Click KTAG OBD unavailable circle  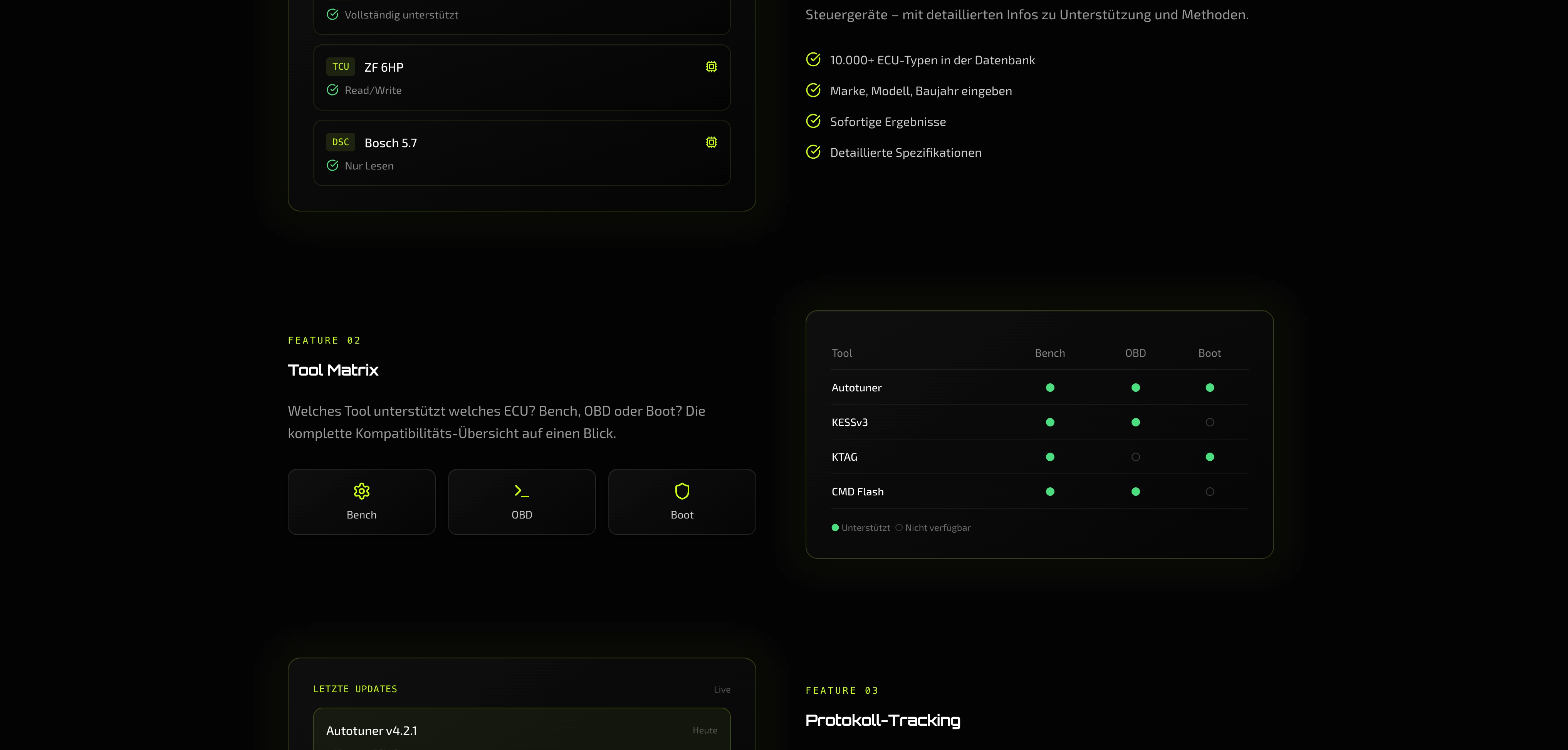[x=1135, y=457]
